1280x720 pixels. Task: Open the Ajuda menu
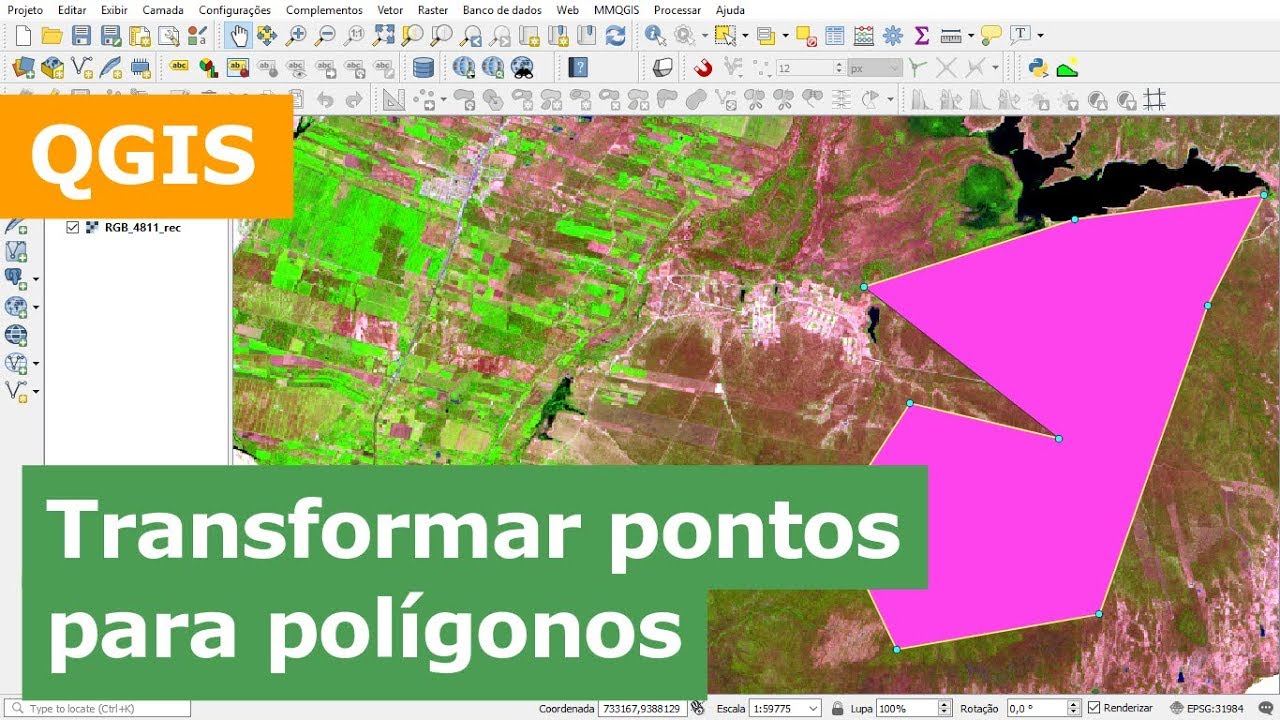coord(730,10)
